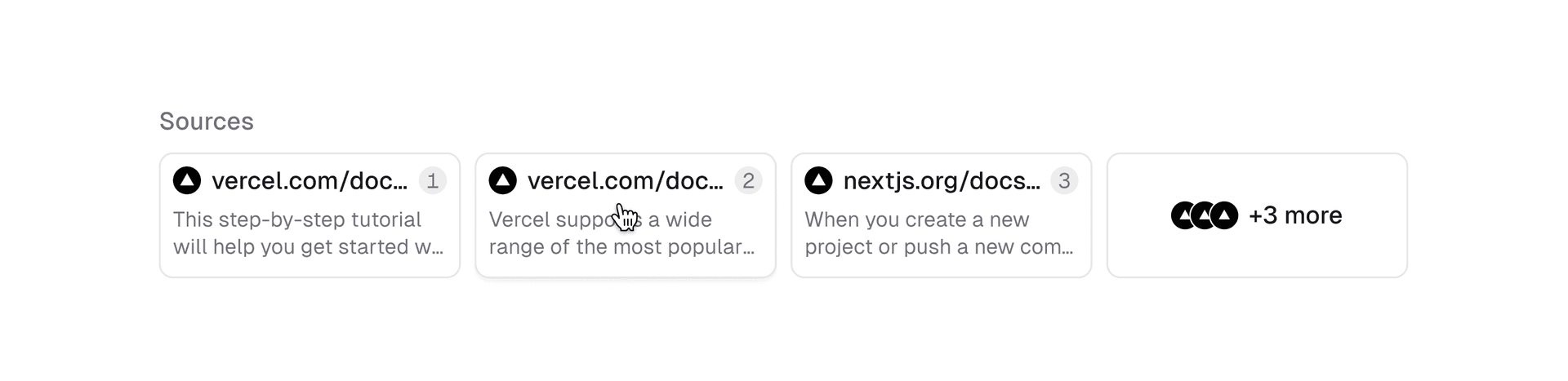1568x381 pixels.
Task: Select the "will help you get started" text line
Action: 308,246
